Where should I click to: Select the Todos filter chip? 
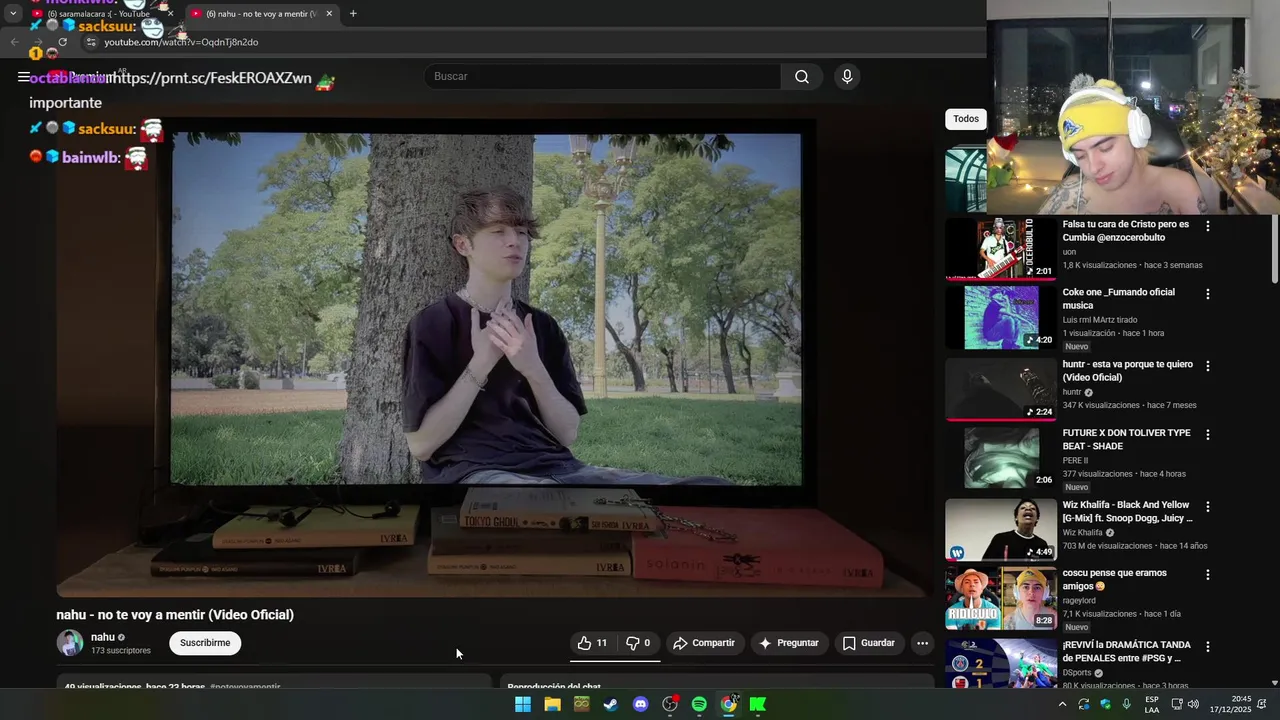tap(966, 119)
